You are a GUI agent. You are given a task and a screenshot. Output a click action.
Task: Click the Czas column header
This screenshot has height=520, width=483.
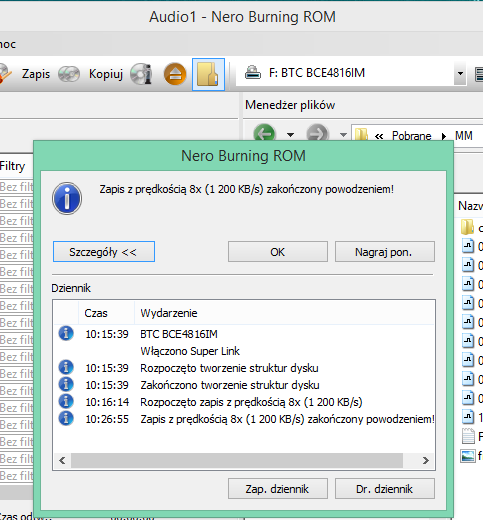pos(106,313)
